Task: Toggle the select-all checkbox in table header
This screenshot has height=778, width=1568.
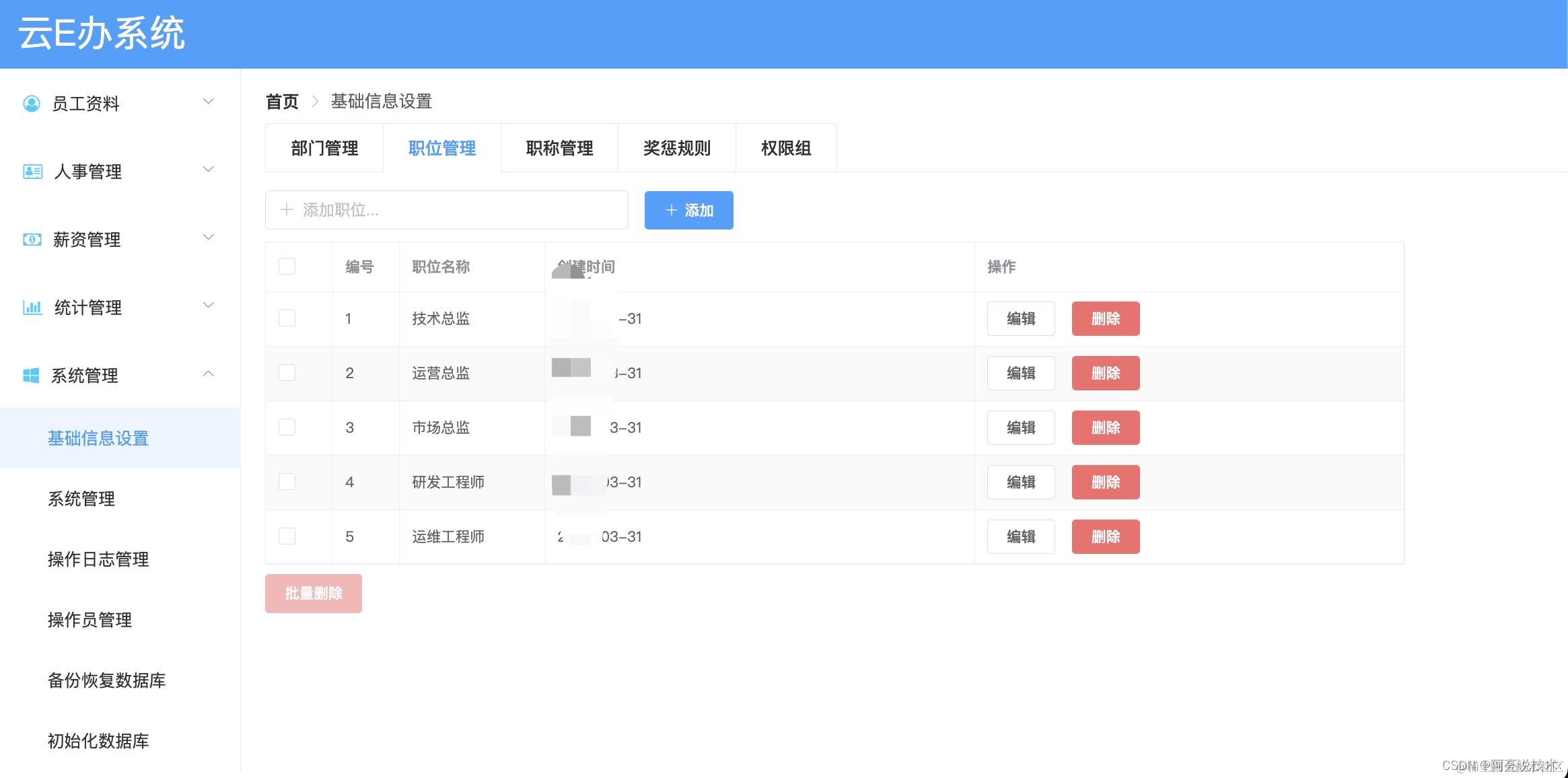Action: (x=287, y=266)
